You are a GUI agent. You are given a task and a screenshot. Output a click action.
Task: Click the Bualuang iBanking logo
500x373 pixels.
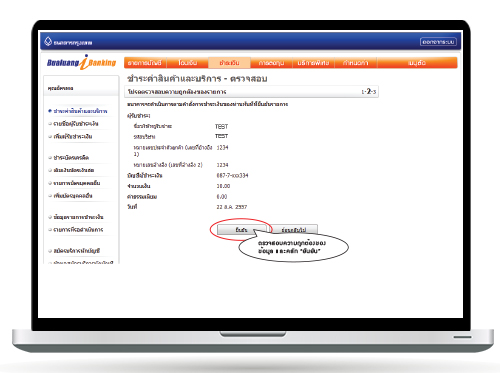(81, 62)
